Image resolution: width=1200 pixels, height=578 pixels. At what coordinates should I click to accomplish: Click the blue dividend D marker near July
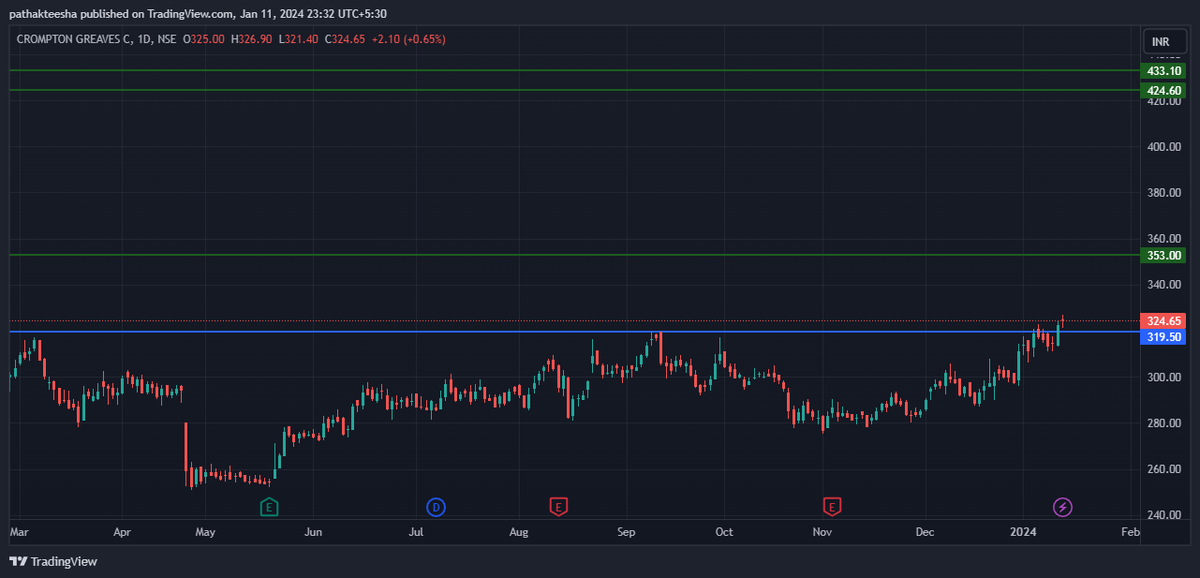tap(435, 507)
